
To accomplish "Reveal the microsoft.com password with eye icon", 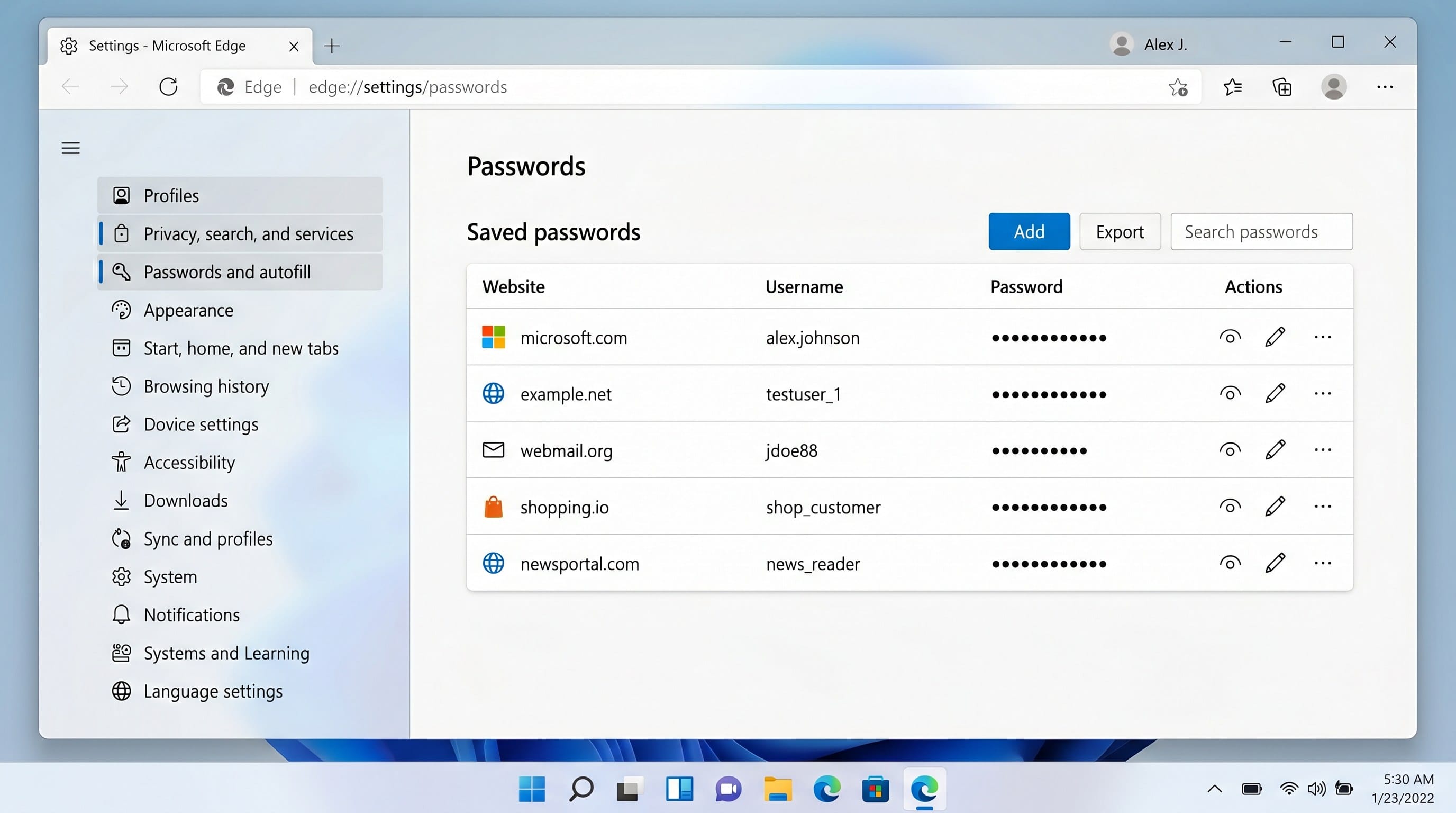I will (x=1230, y=337).
